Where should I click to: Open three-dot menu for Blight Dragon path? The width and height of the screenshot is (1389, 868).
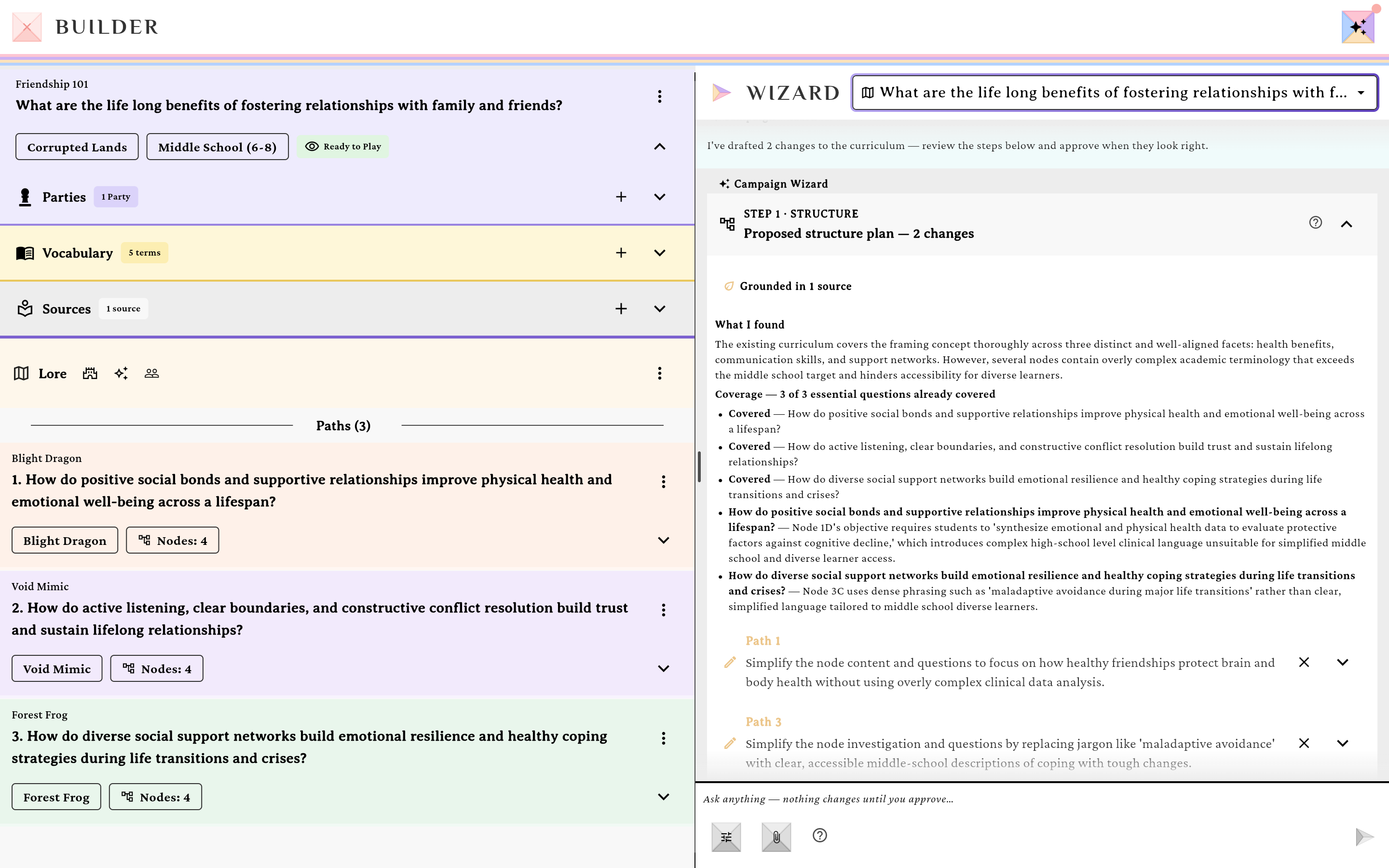click(664, 482)
